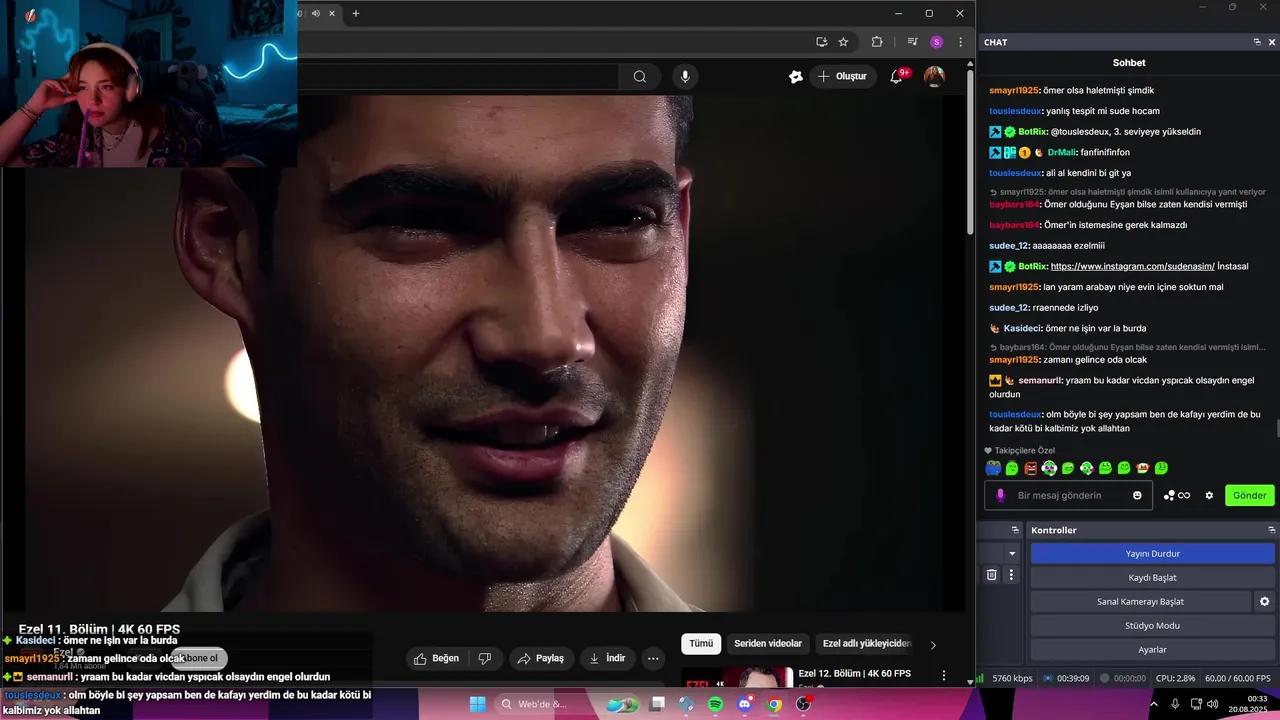1280x720 pixels.
Task: Download the video with İndir
Action: point(607,658)
